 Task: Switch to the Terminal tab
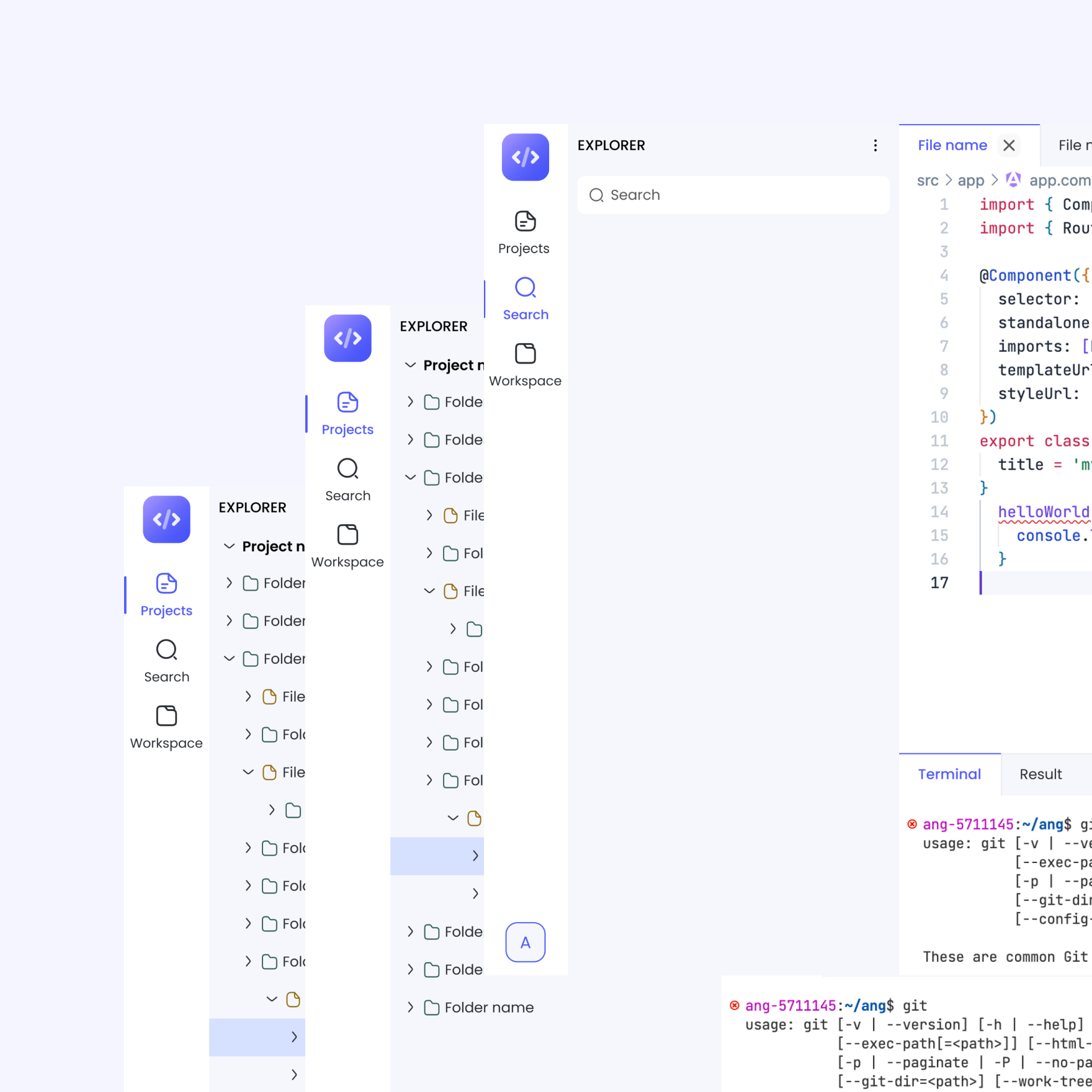tap(950, 774)
